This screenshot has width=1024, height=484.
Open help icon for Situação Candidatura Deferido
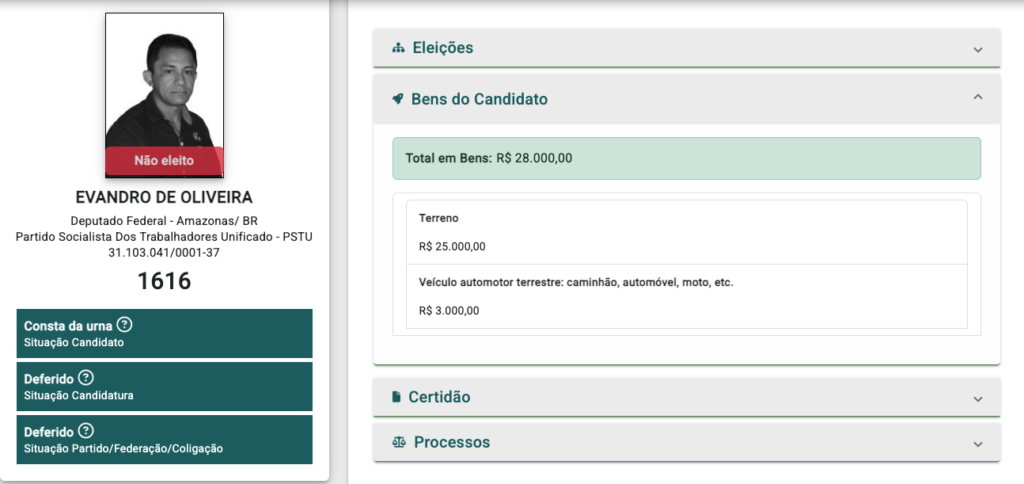[x=86, y=378]
